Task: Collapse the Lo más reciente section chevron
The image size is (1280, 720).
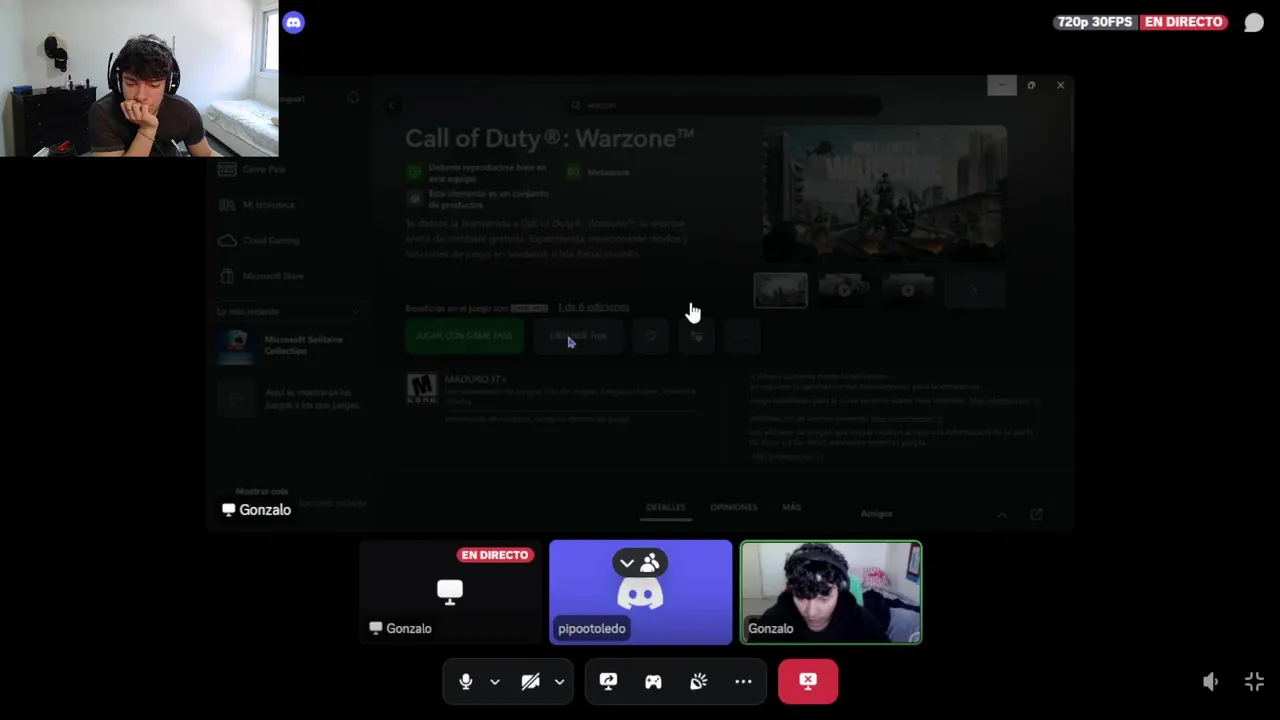Action: click(355, 312)
